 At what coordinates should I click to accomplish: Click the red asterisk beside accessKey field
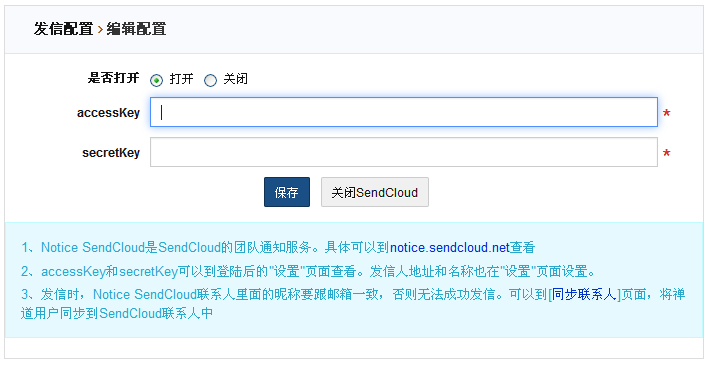click(x=667, y=113)
